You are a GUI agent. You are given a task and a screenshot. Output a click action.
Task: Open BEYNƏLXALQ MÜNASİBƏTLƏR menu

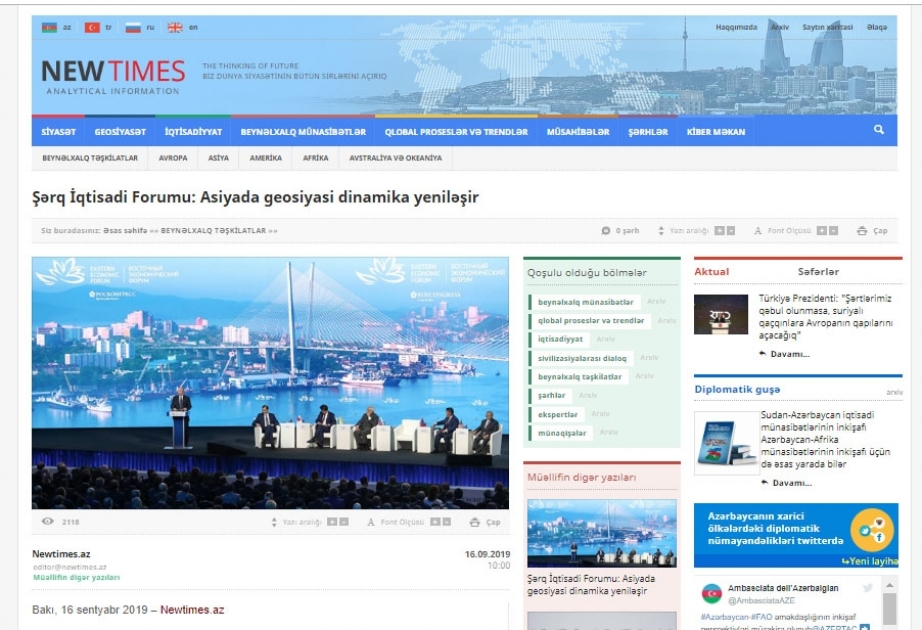pos(303,132)
